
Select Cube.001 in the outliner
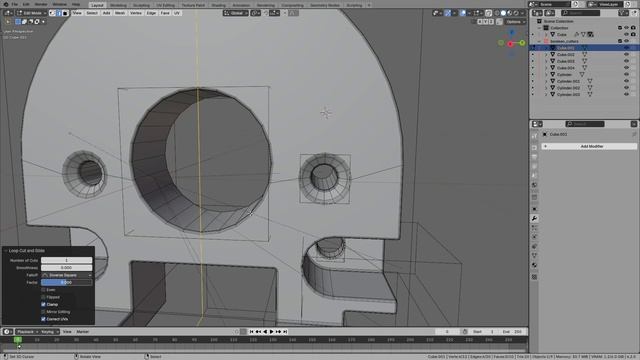coord(565,48)
